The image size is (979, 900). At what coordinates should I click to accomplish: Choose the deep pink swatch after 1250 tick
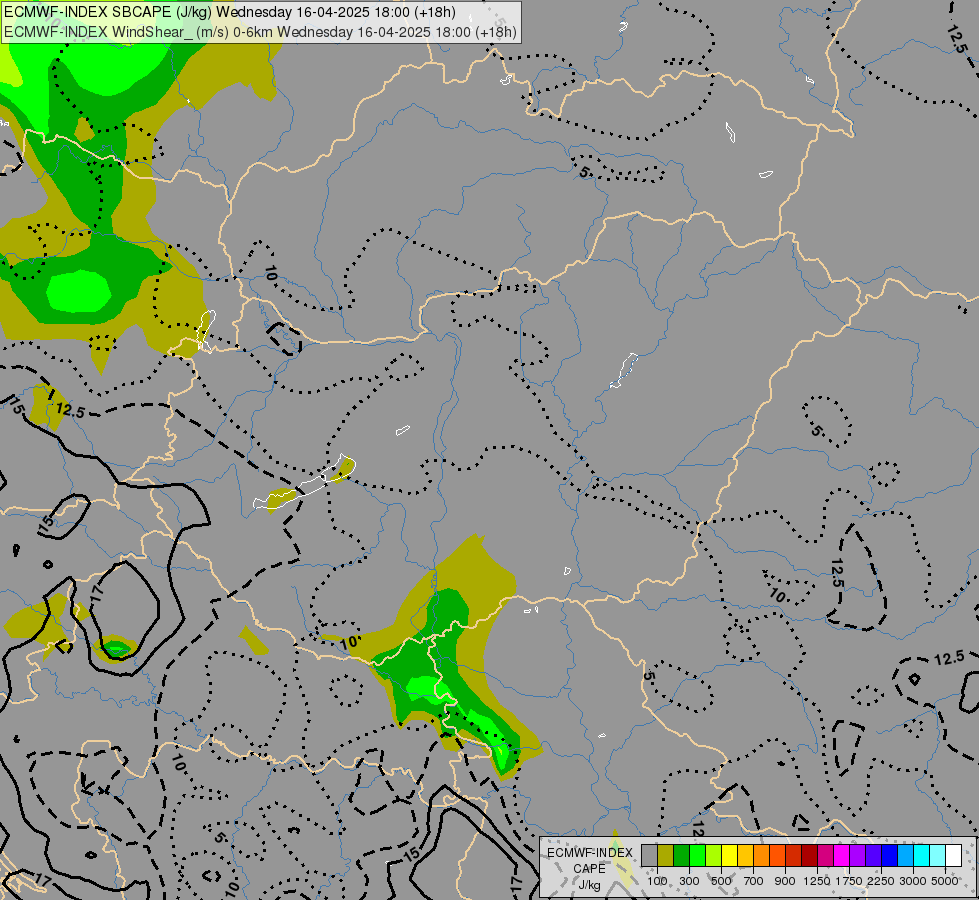coord(825,856)
